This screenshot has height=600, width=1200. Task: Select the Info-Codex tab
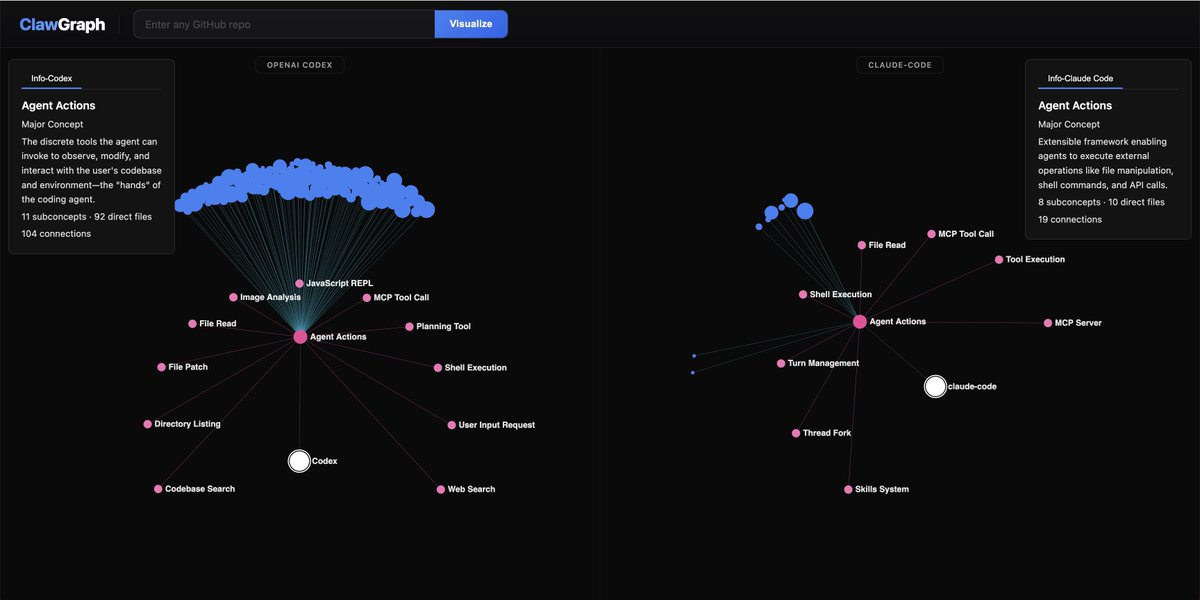[52, 78]
